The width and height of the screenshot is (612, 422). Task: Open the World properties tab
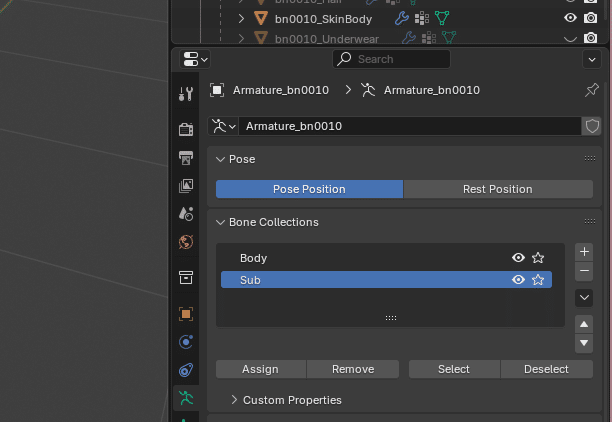click(186, 242)
